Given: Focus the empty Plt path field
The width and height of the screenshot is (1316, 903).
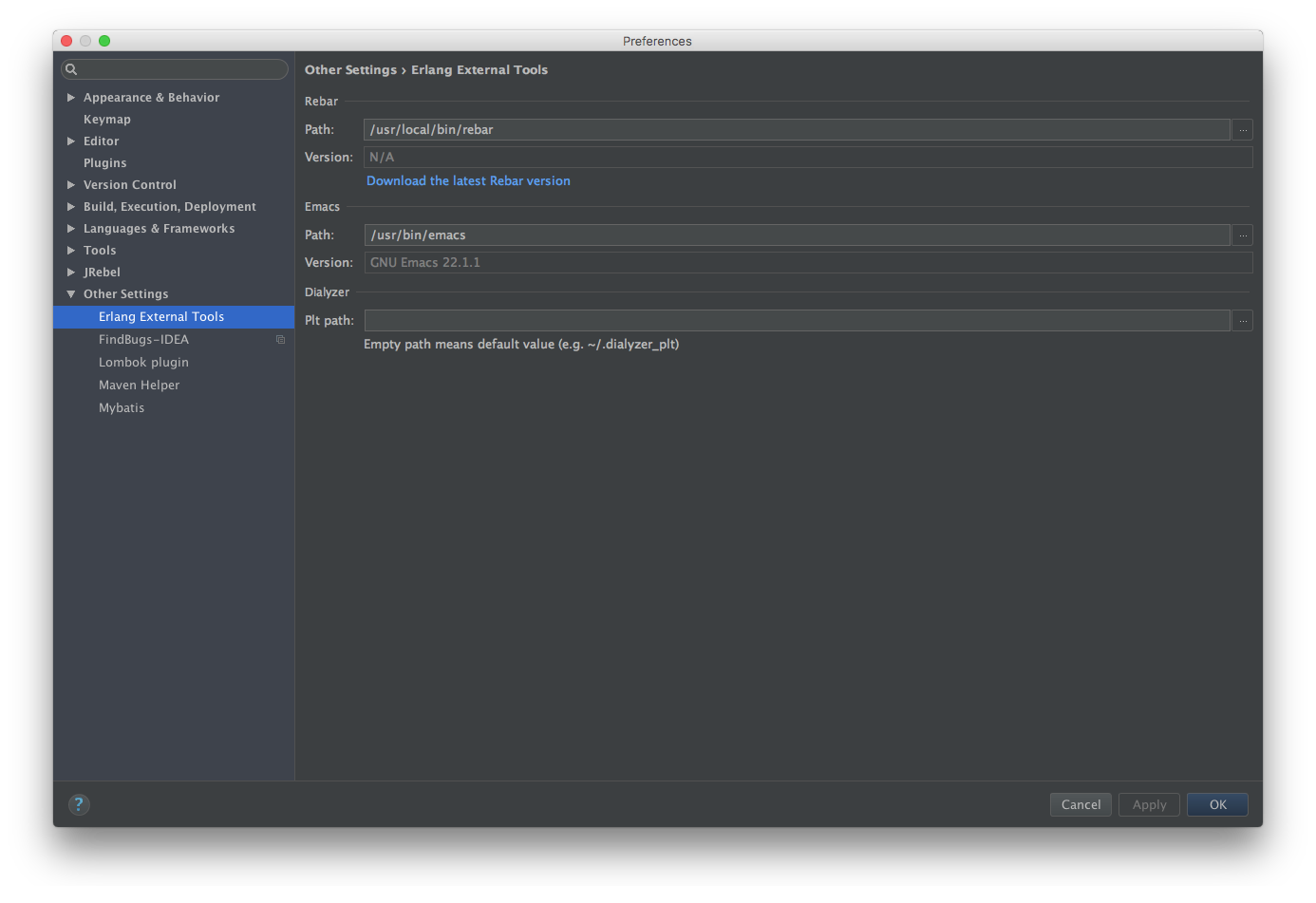Looking at the screenshot, I should 796,321.
